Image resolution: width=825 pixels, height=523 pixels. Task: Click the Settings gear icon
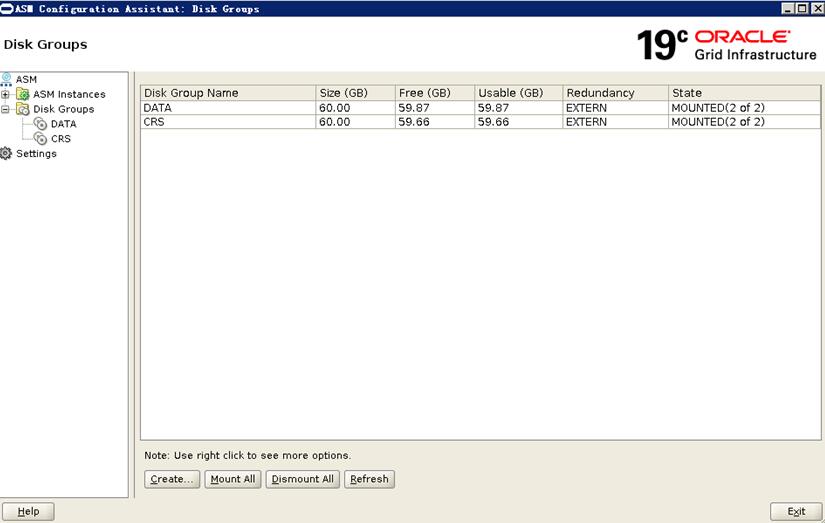(x=6, y=153)
